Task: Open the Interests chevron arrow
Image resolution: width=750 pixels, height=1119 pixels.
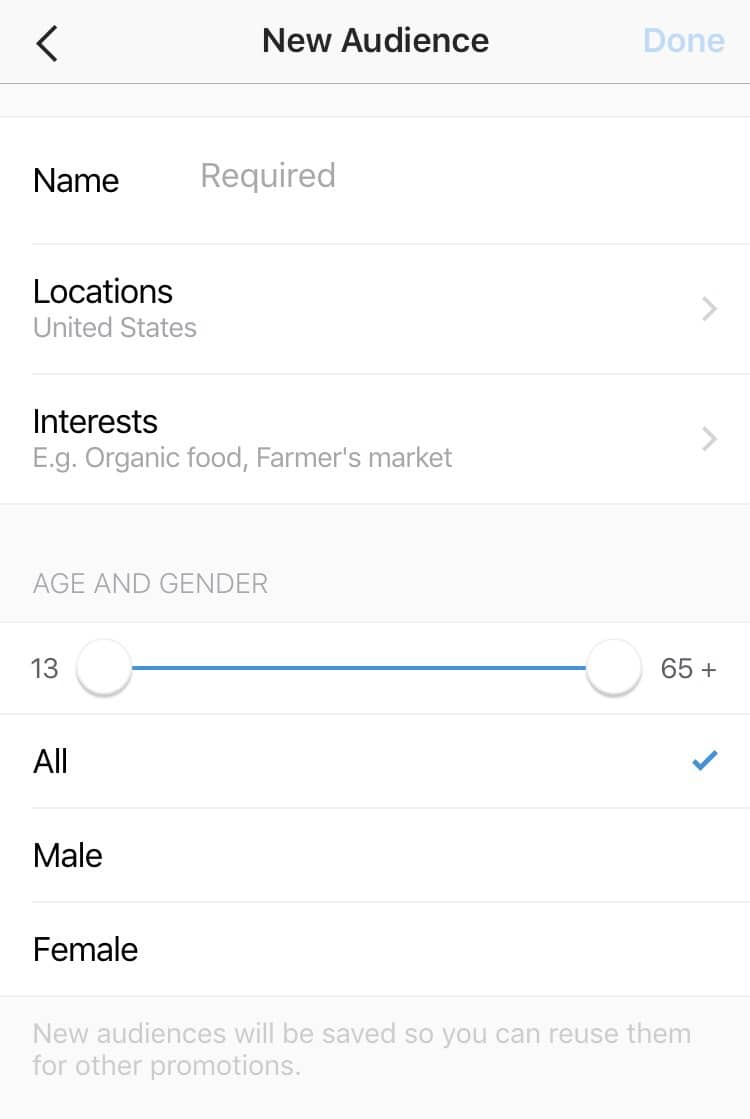Action: click(x=709, y=439)
